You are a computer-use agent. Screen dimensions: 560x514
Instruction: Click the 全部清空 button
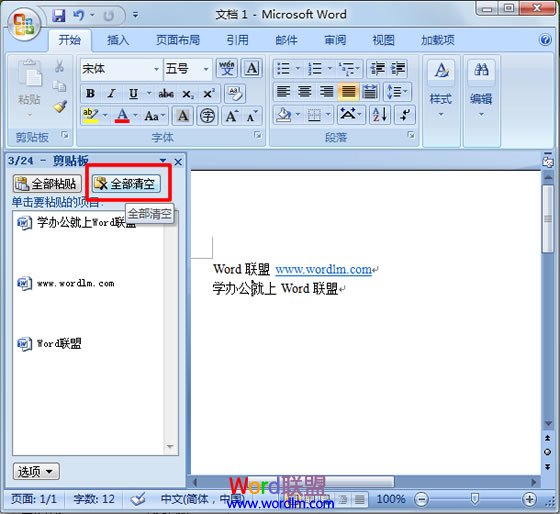[126, 184]
